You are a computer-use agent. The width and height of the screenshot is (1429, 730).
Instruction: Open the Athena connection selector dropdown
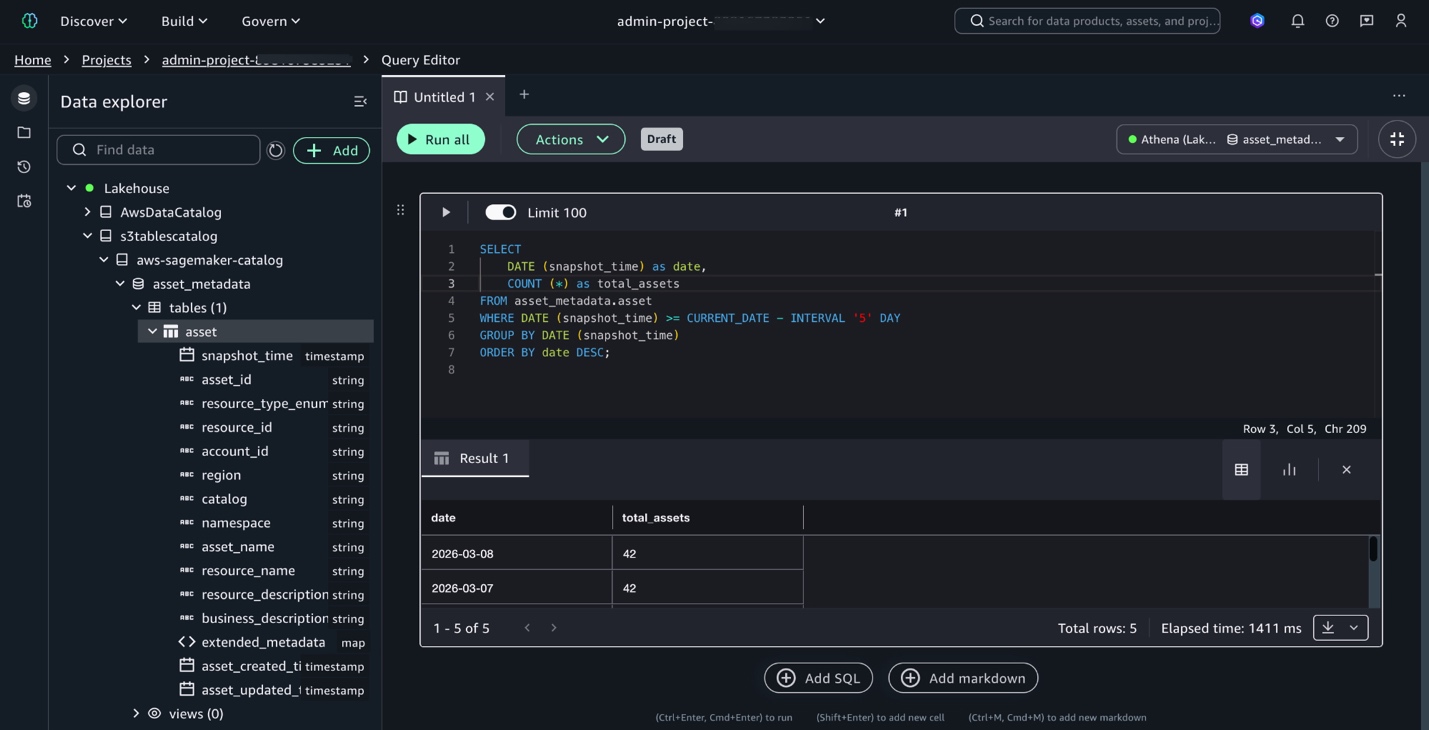tap(1236, 139)
